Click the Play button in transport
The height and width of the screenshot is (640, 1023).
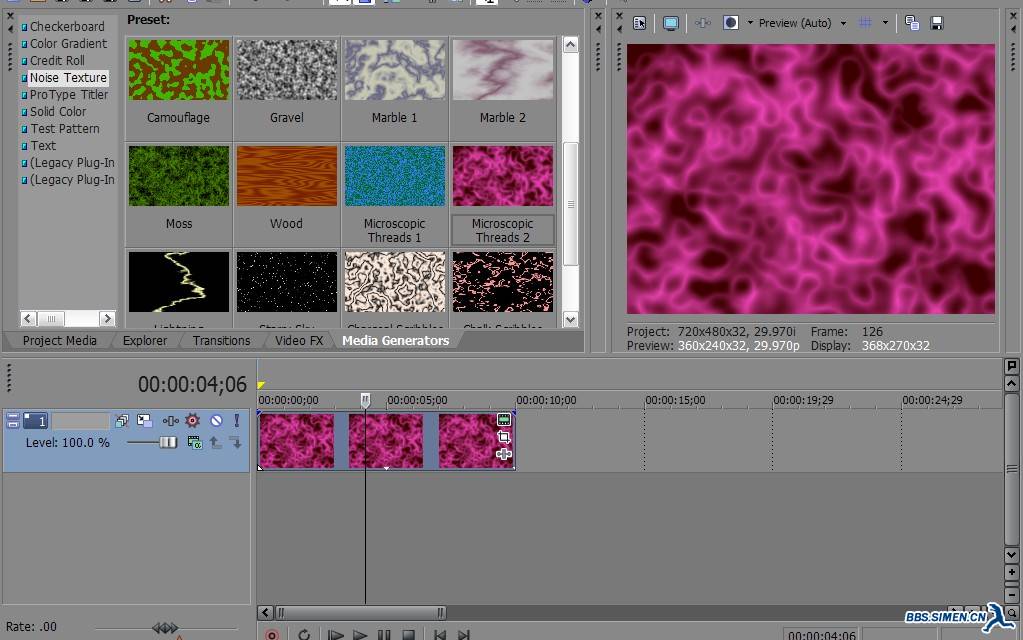click(x=359, y=634)
